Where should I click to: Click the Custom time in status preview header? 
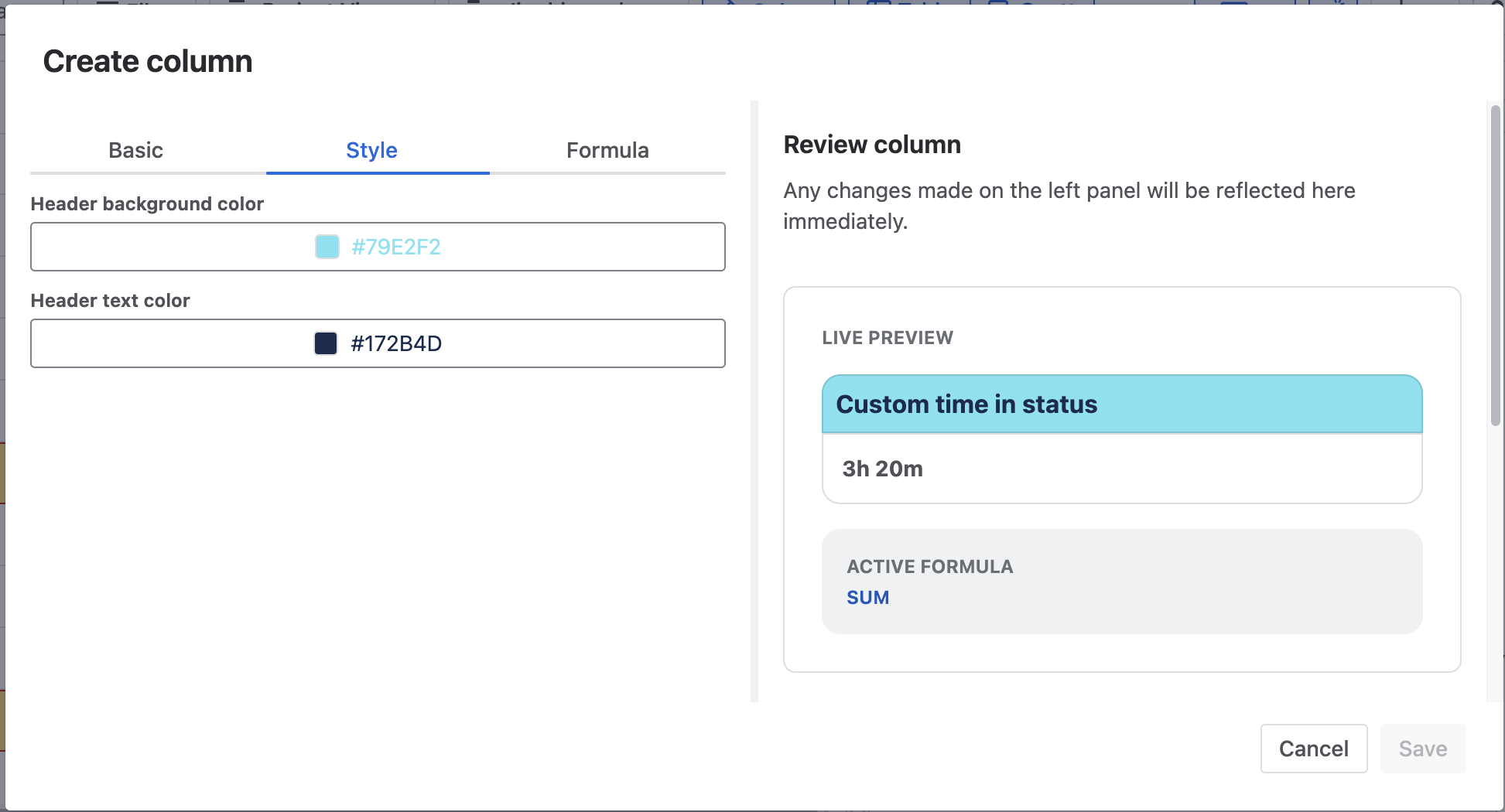(x=966, y=404)
